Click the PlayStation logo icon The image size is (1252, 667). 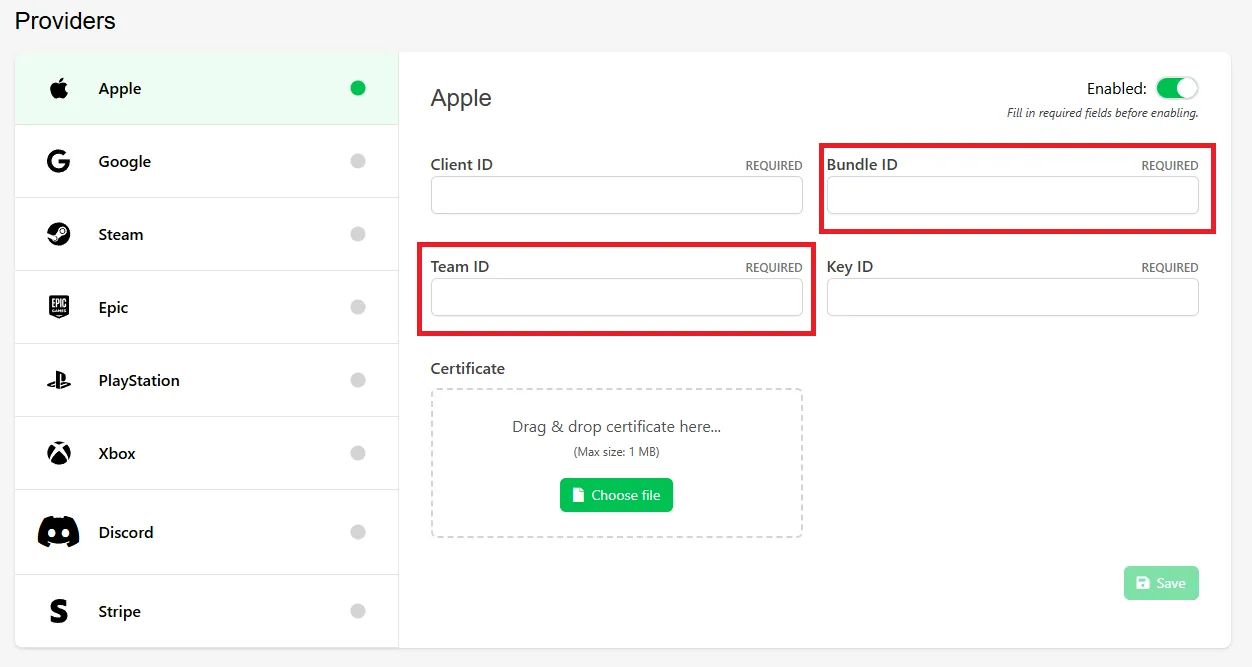pyautogui.click(x=59, y=380)
